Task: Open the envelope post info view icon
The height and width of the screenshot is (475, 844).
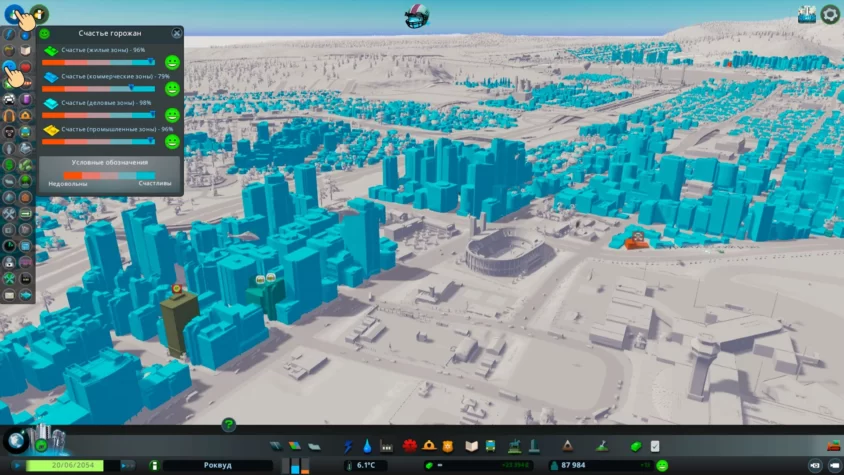Action: click(9, 295)
